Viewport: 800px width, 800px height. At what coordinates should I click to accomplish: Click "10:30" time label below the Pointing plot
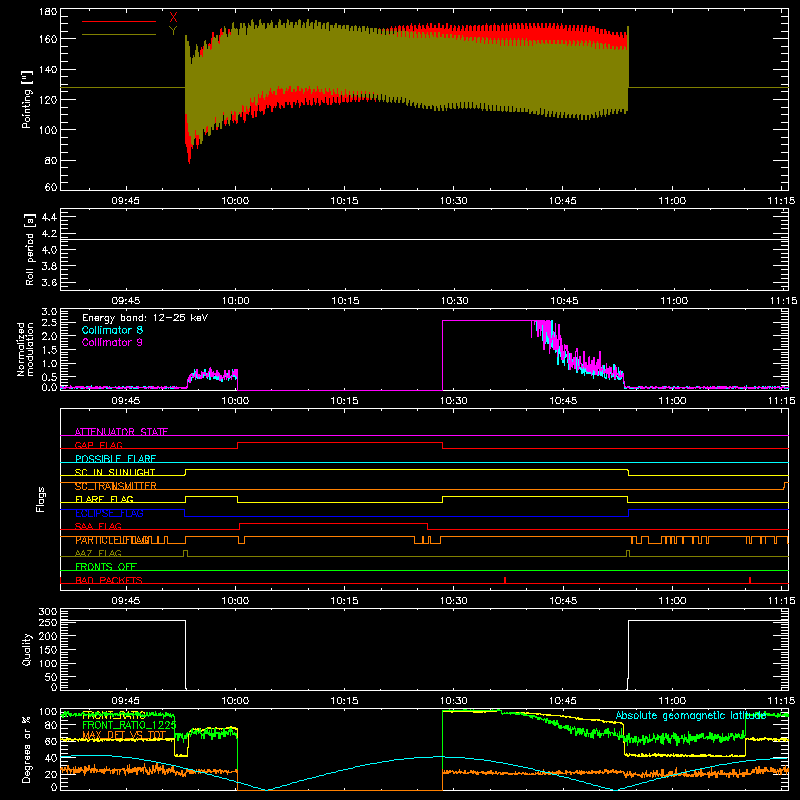point(454,201)
